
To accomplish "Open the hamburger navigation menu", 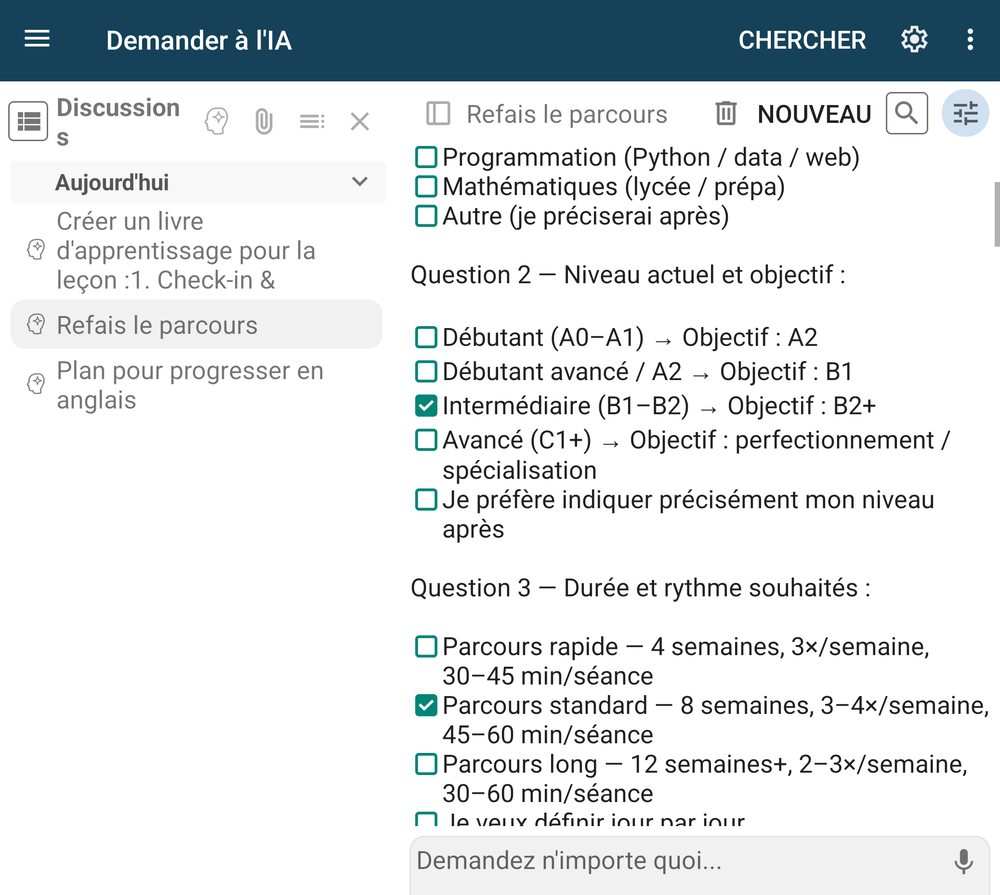I will [x=37, y=40].
